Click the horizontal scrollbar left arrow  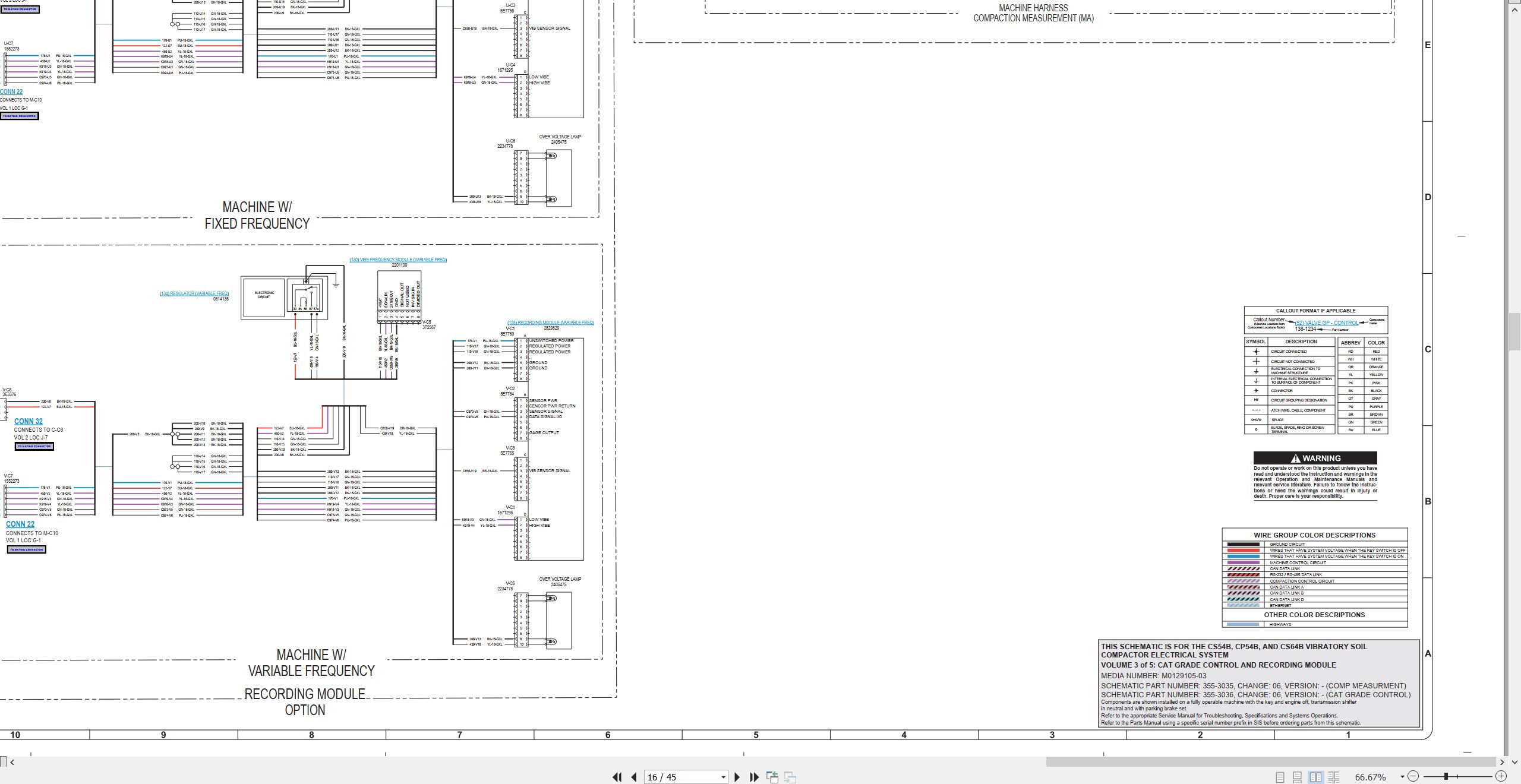click(12, 762)
